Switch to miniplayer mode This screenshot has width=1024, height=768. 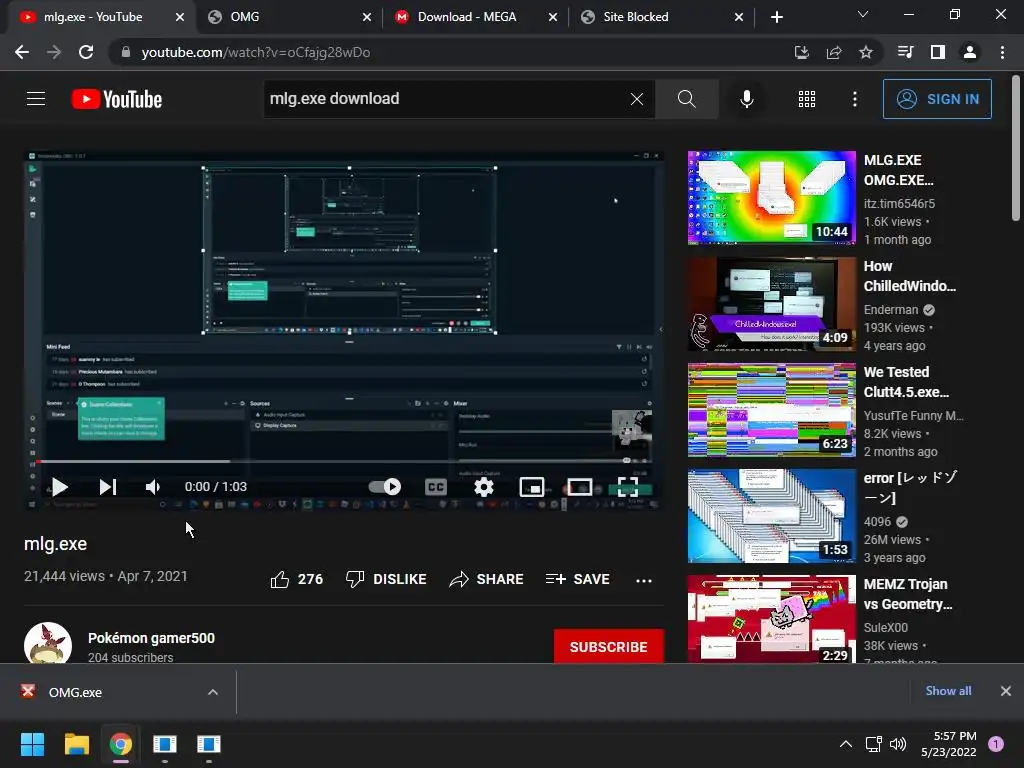(532, 487)
